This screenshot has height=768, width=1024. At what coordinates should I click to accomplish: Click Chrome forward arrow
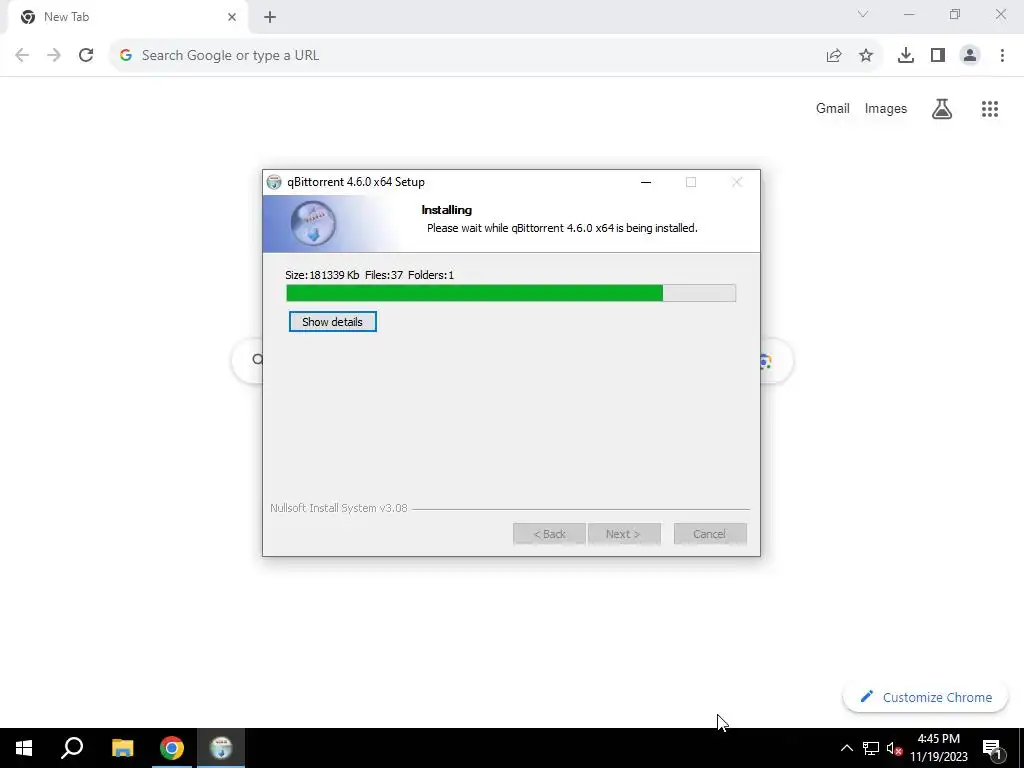pyautogui.click(x=54, y=56)
